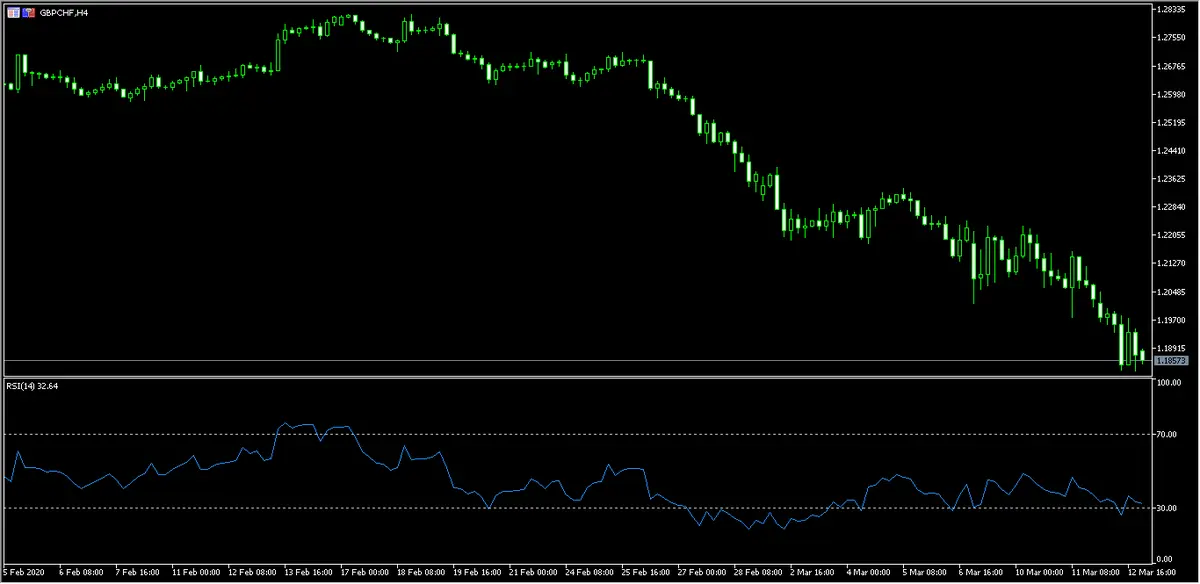The height and width of the screenshot is (584, 1200).
Task: Click the 11 Feb 00:00 time label
Action: coord(196,572)
